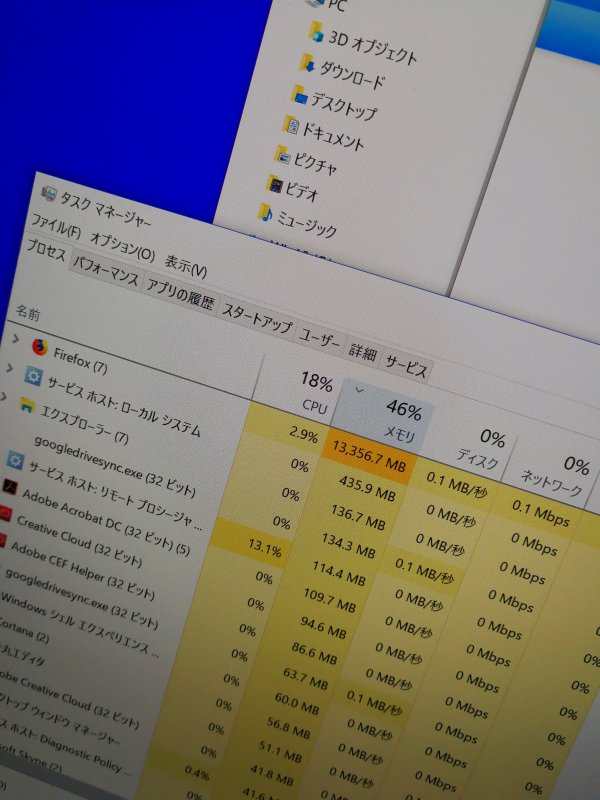Click ミュージック folder icon in Explorer
The image size is (600, 800).
pos(266,213)
